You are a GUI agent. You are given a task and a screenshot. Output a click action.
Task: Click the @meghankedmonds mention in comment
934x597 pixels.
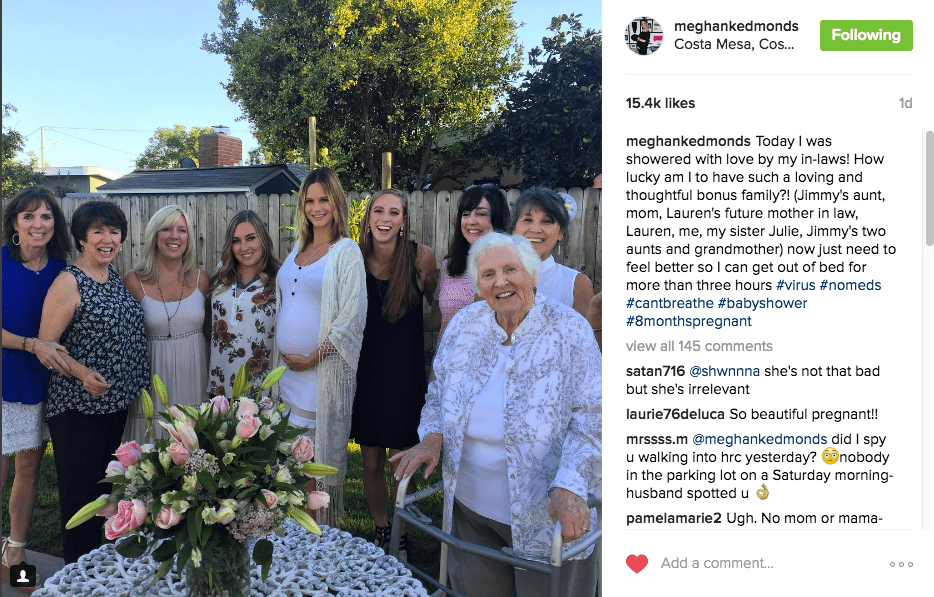[759, 439]
